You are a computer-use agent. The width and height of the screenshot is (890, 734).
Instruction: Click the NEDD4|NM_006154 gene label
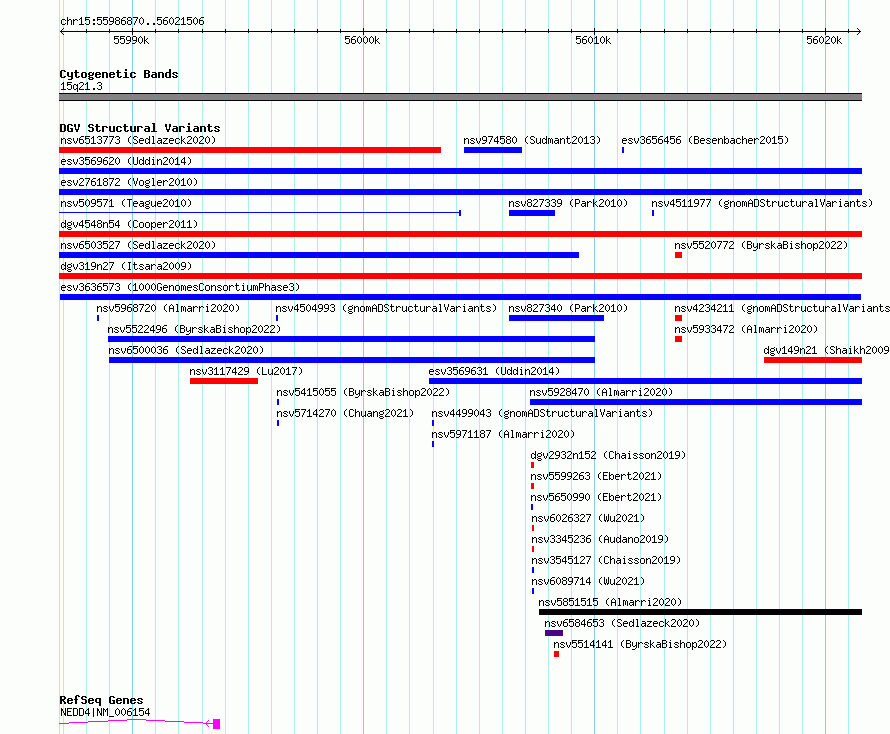click(106, 712)
